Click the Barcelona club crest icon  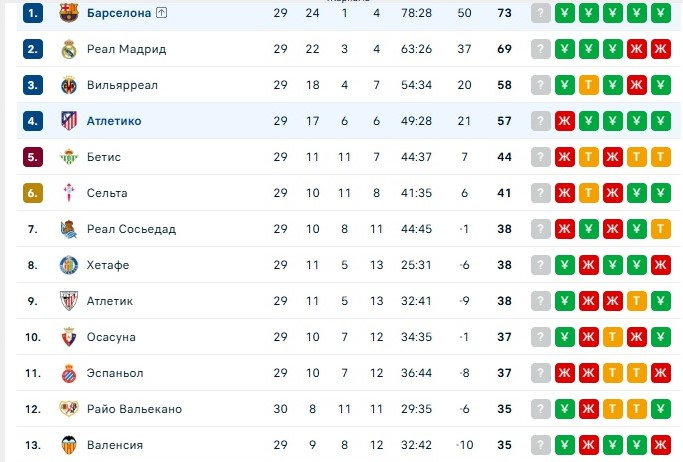click(68, 13)
